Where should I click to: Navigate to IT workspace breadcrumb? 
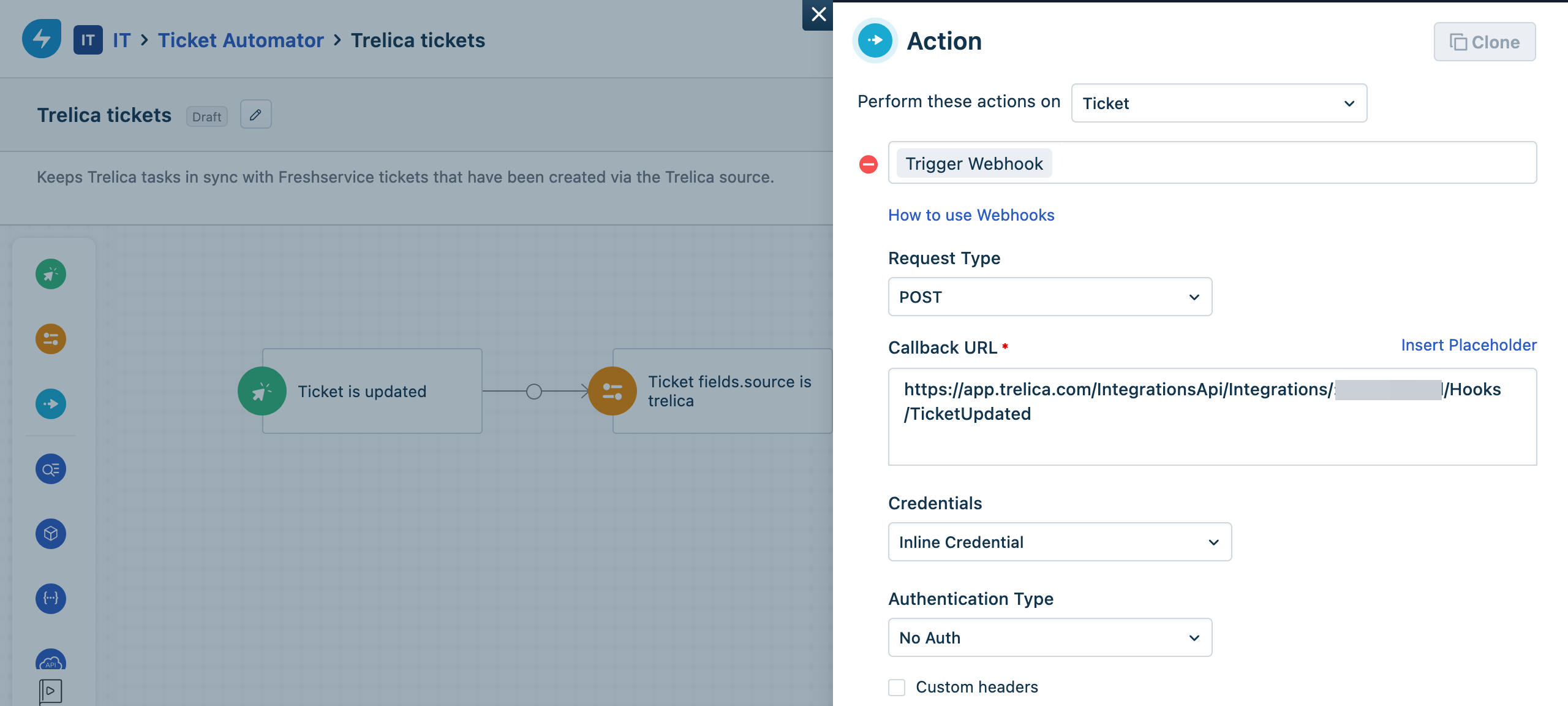tap(121, 40)
